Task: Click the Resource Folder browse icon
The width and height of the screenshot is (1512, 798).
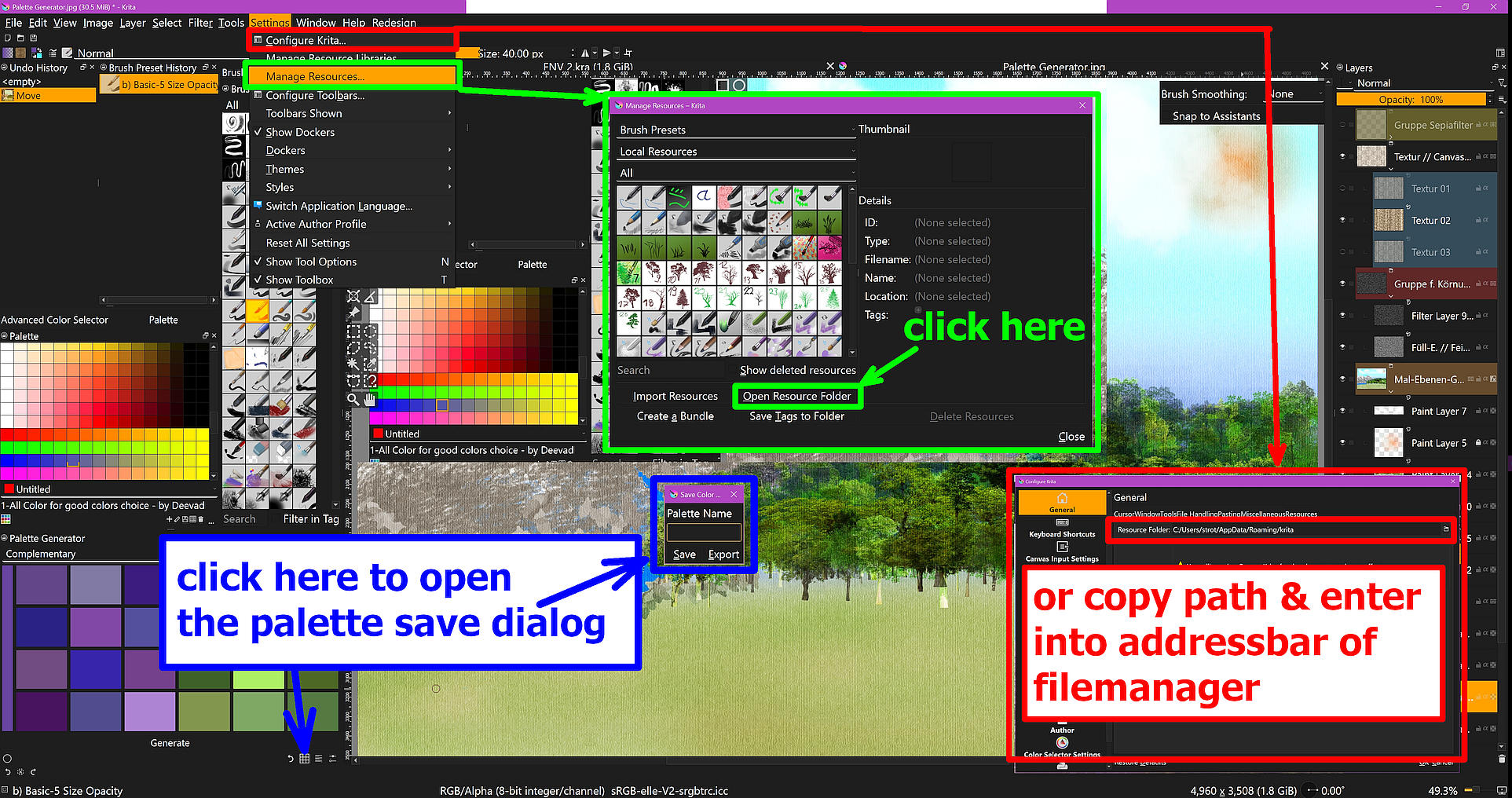Action: click(x=1445, y=529)
